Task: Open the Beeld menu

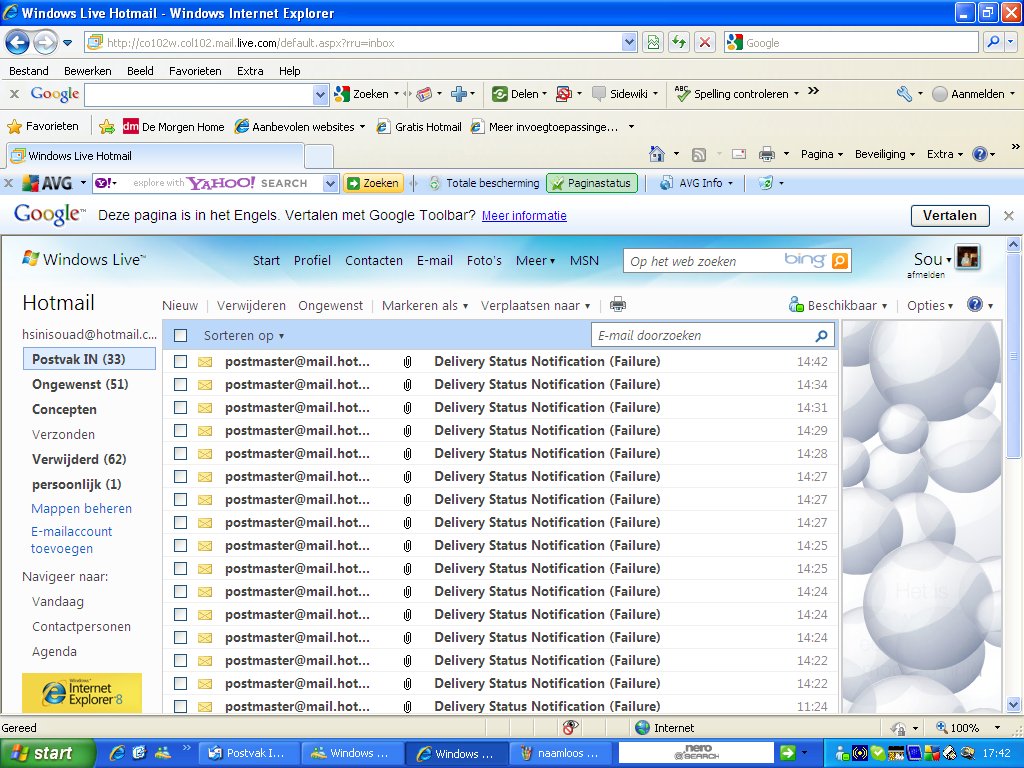Action: pos(140,71)
